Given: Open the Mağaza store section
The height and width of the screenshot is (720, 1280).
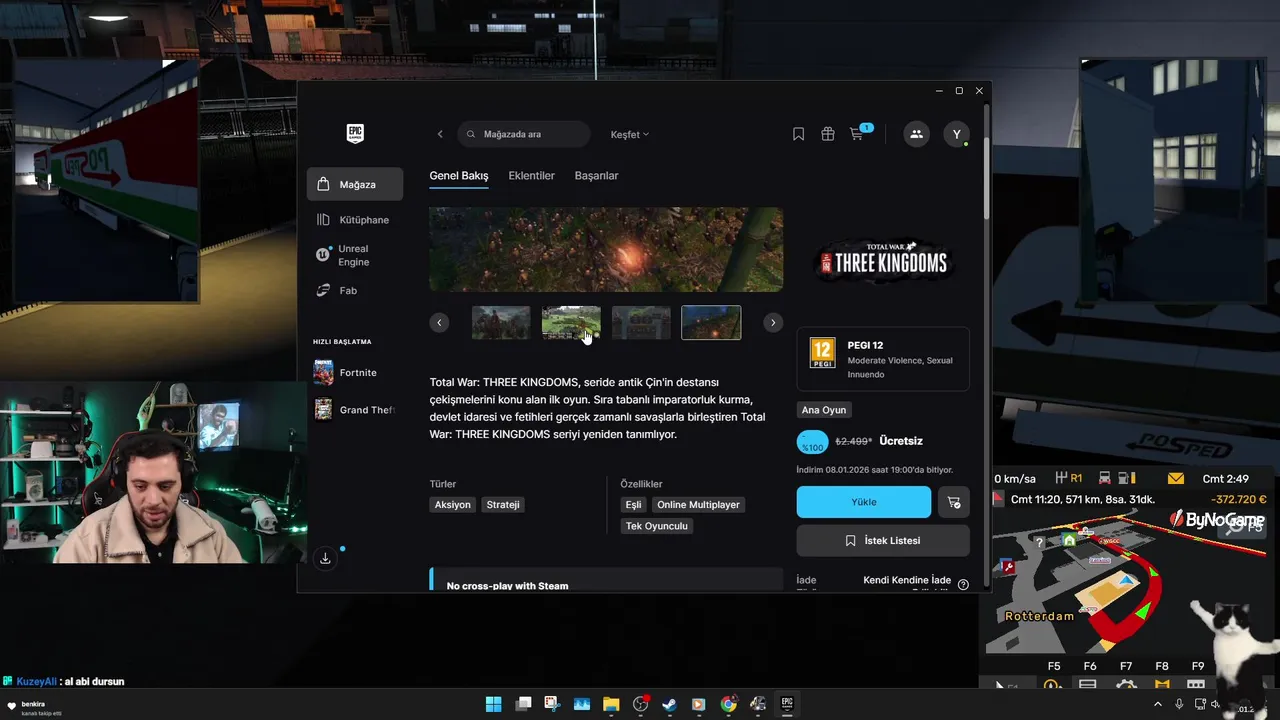Looking at the screenshot, I should (355, 184).
